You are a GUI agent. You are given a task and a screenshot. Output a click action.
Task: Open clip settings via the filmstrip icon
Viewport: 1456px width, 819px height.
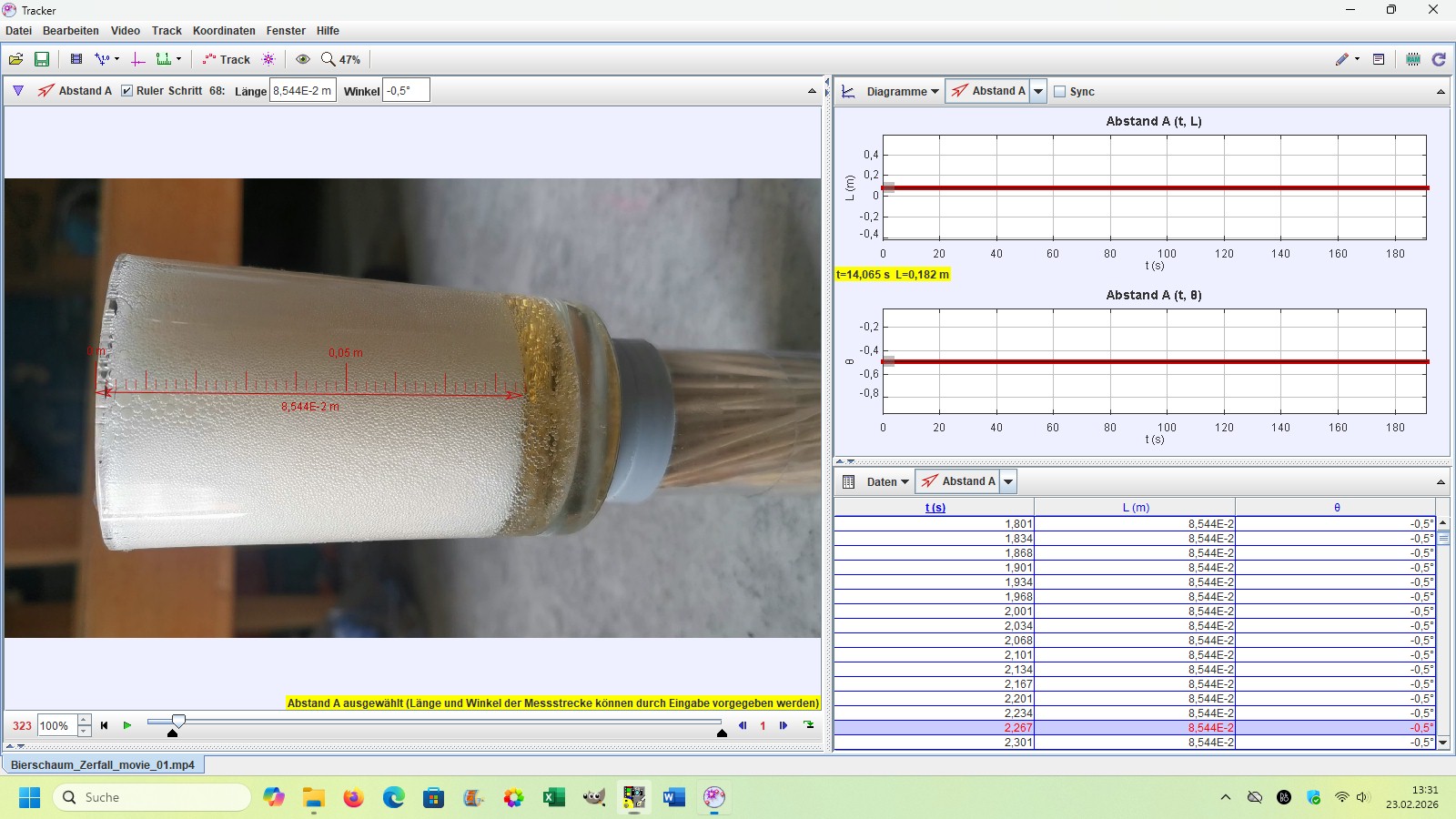tap(76, 59)
